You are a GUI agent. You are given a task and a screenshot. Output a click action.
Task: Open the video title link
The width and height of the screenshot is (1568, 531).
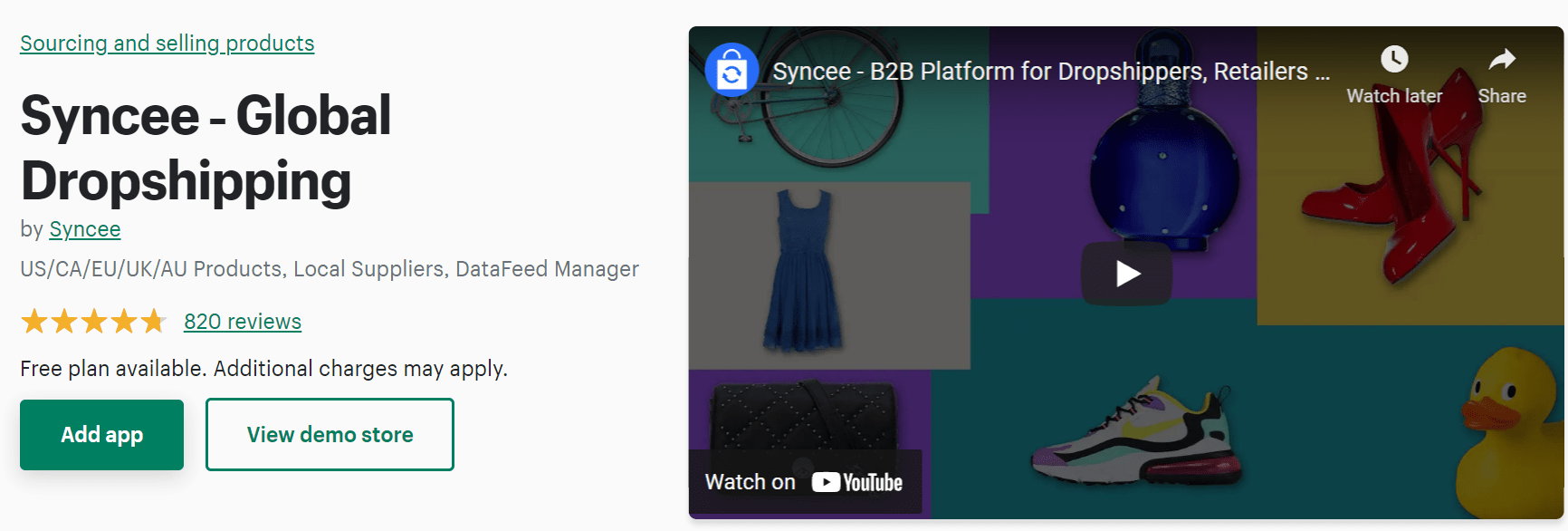tap(1050, 71)
